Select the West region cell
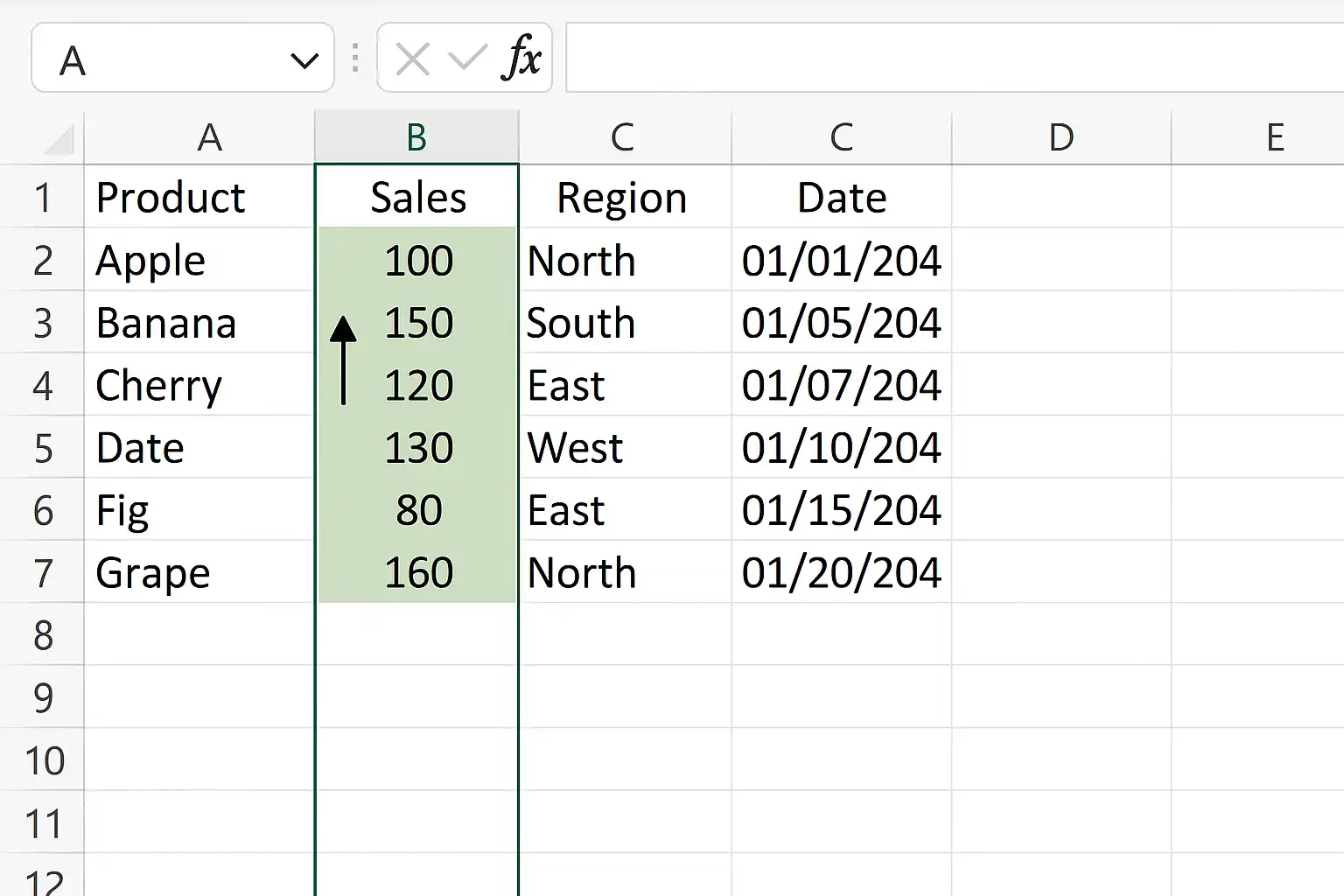1344x896 pixels. coord(626,447)
